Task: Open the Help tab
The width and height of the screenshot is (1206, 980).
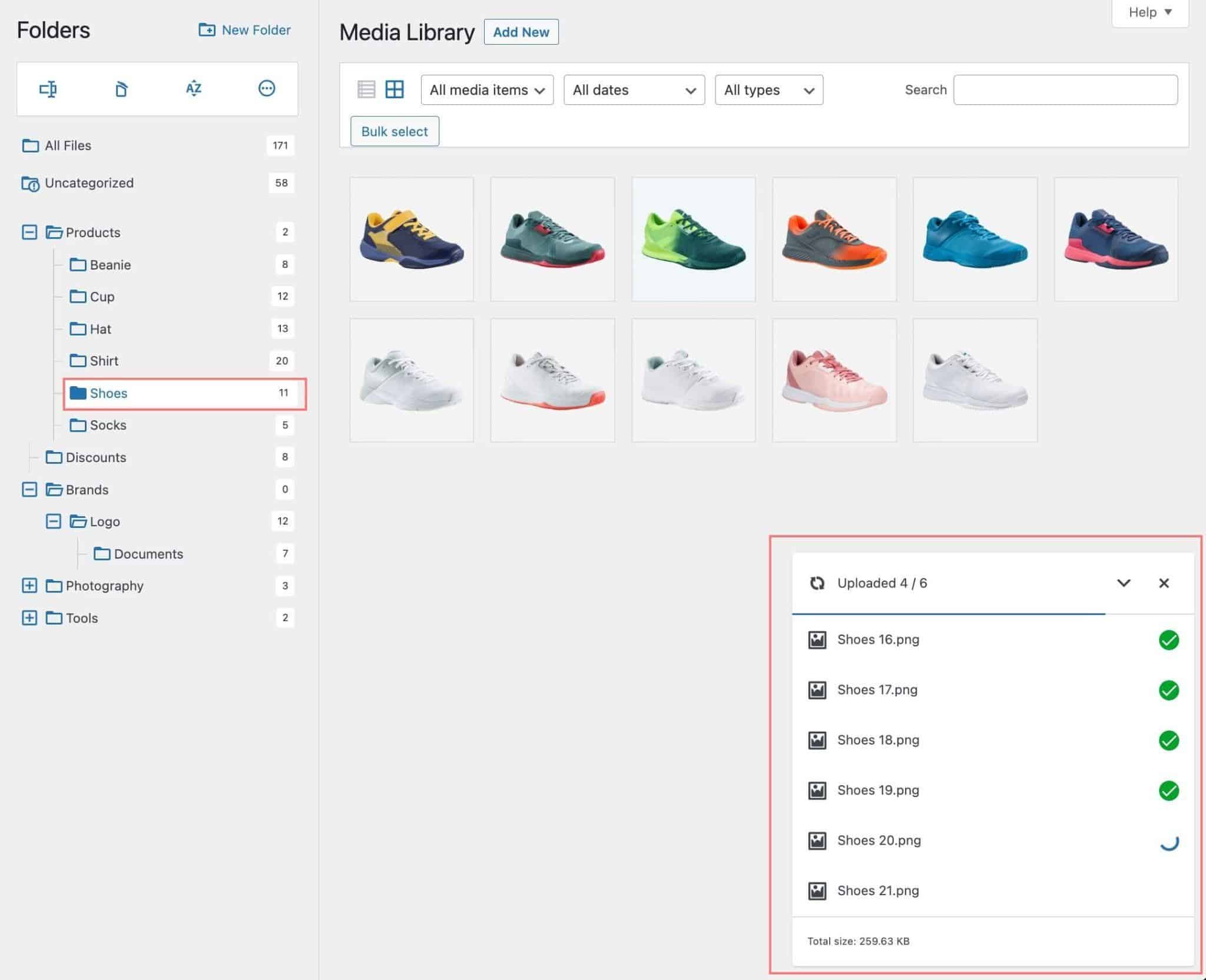Action: click(1149, 12)
